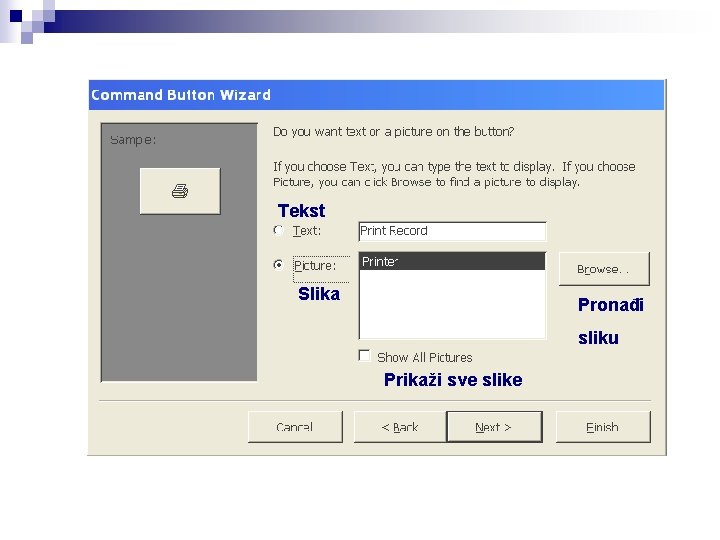
Task: Proceed with the Next > button
Action: coord(495,427)
